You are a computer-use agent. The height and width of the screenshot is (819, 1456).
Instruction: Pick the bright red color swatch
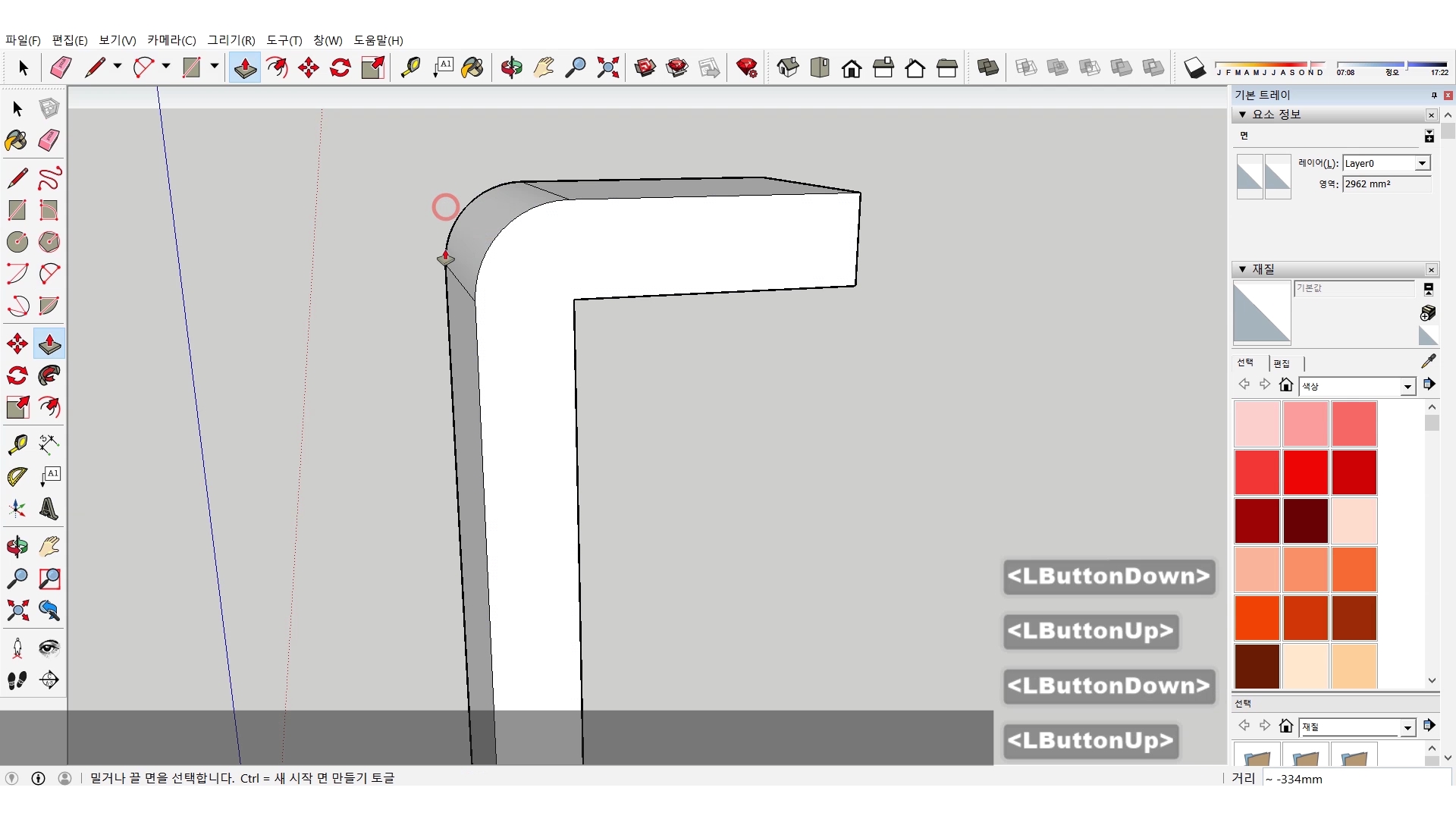[x=1305, y=472]
